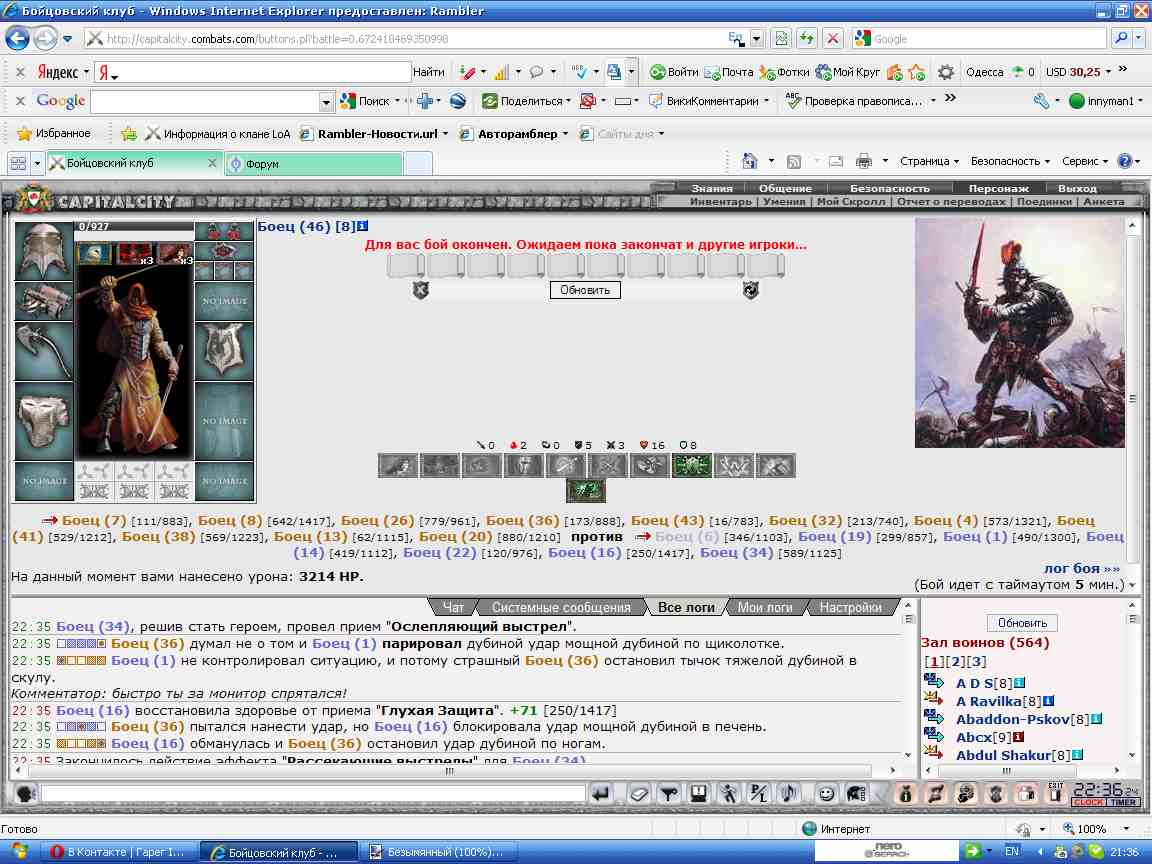Refresh the page using the green arrows icon

[x=807, y=38]
